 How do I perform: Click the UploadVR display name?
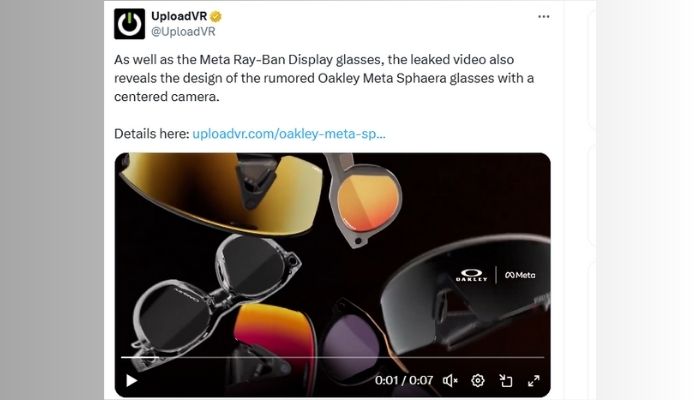pyautogui.click(x=179, y=16)
